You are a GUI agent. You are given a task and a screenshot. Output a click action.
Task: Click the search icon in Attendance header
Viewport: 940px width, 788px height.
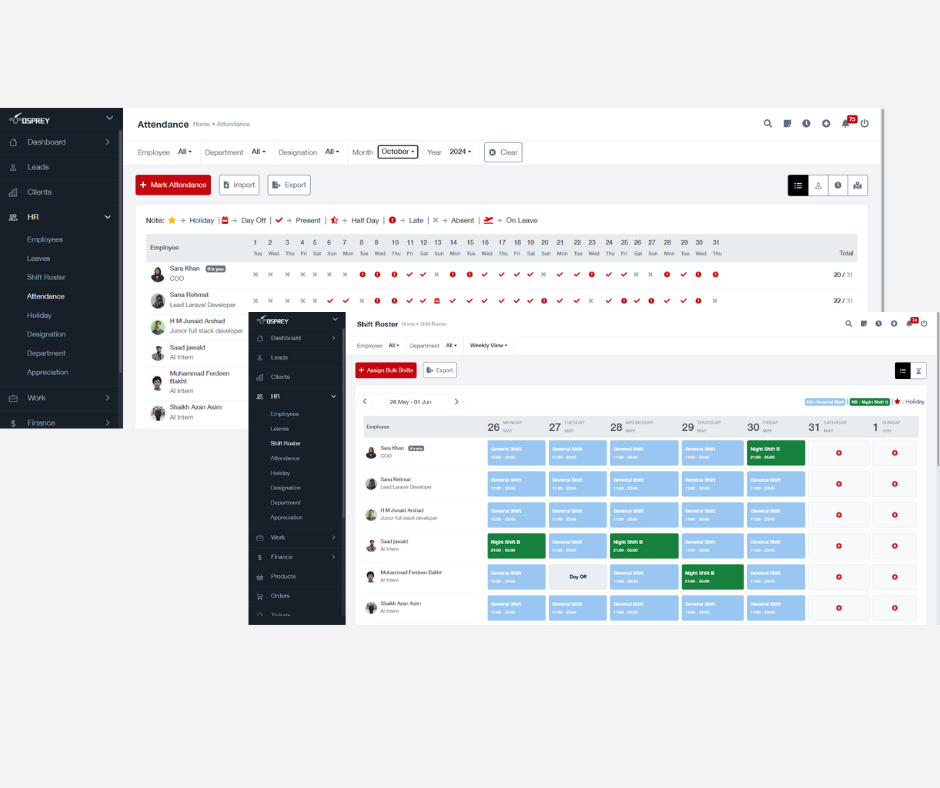pos(768,124)
